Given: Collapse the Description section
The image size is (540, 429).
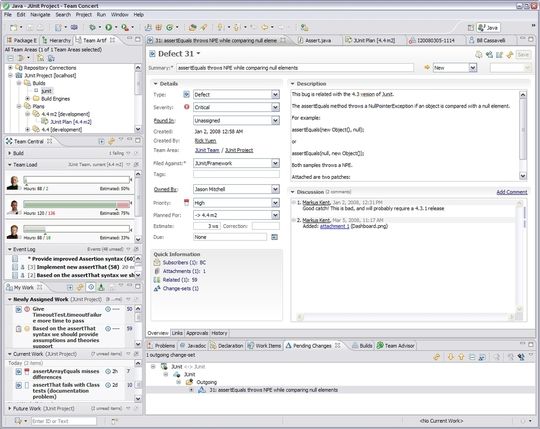Looking at the screenshot, I should (x=292, y=84).
